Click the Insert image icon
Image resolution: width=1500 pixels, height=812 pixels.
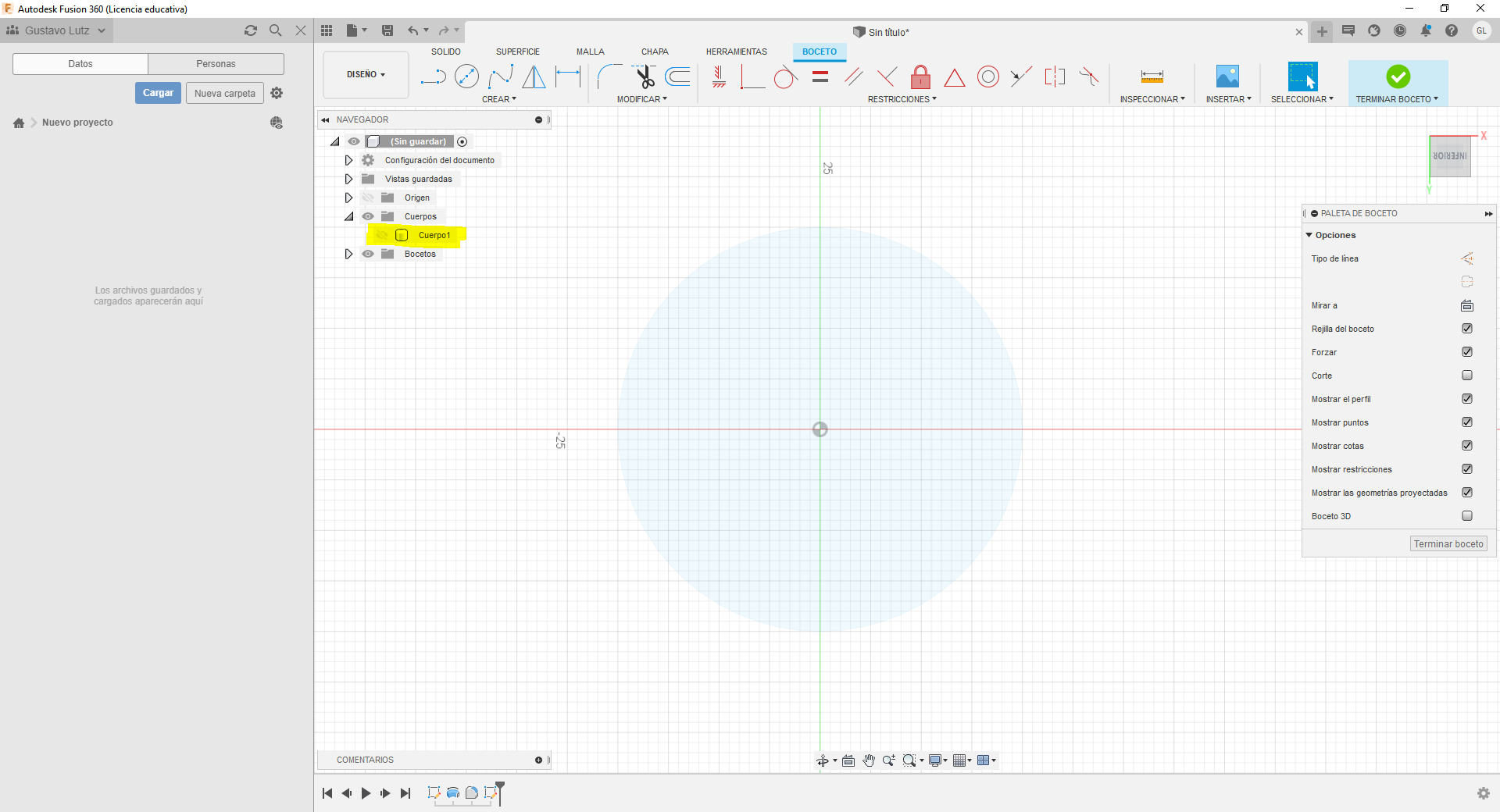(1227, 77)
